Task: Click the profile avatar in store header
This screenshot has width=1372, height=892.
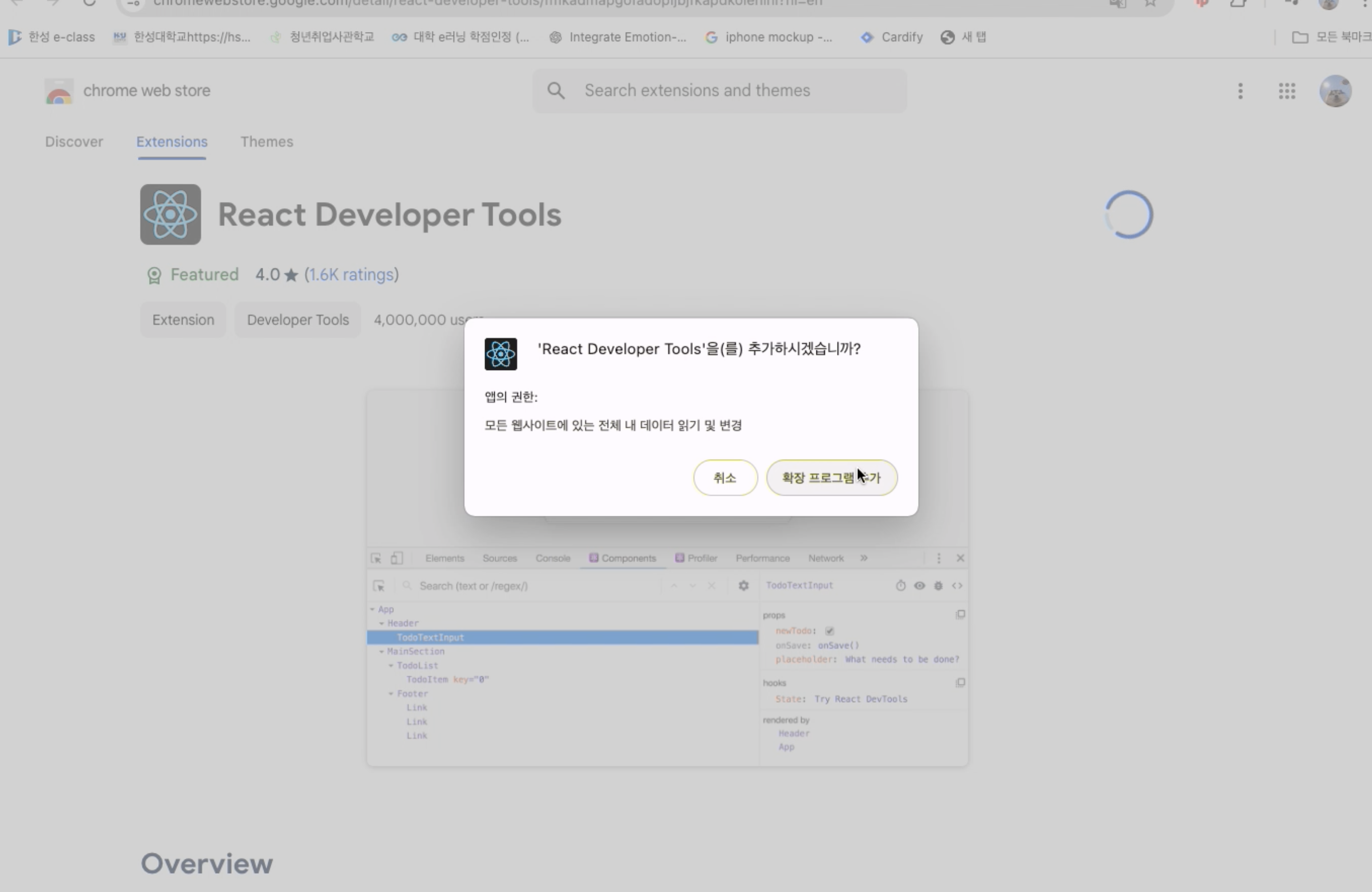Action: tap(1335, 91)
